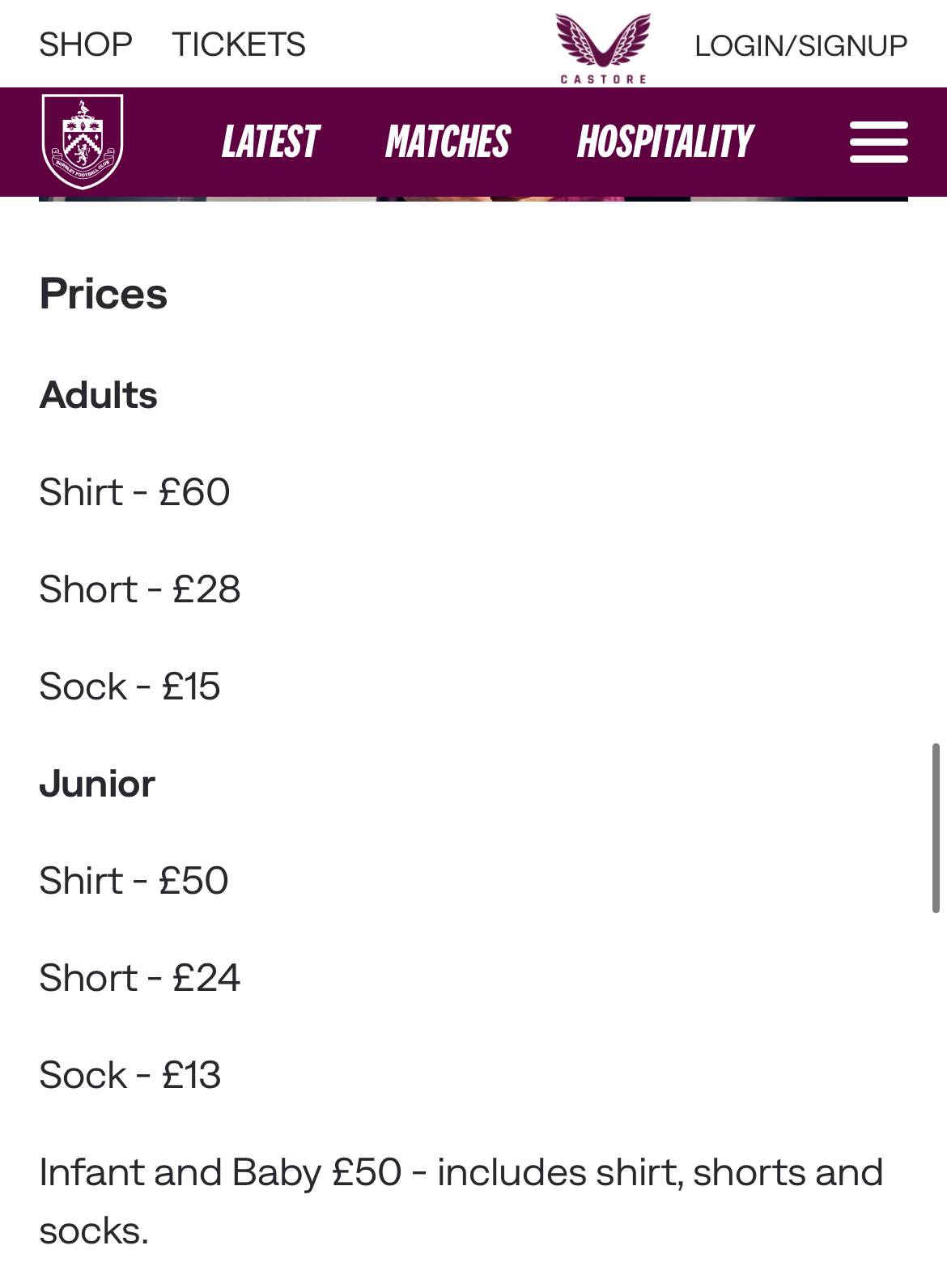947x1288 pixels.
Task: Click the cropped image above Prices
Action: [x=473, y=198]
